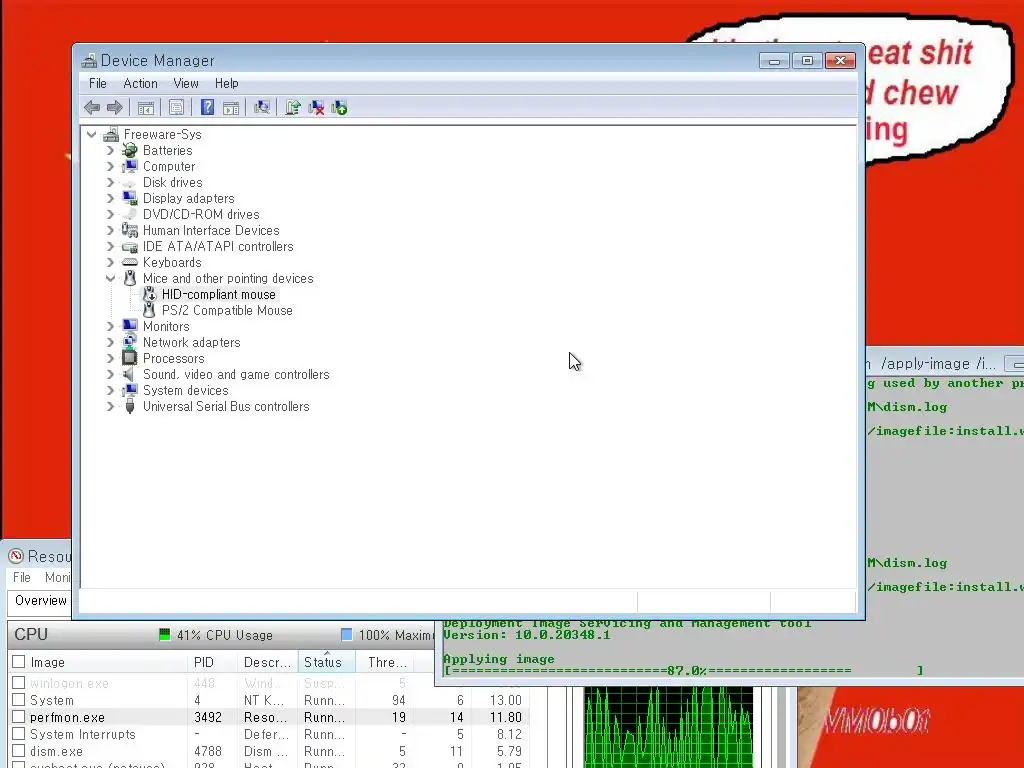The width and height of the screenshot is (1024, 768).
Task: Click the Back arrow in Device Manager toolbar
Action: pyautogui.click(x=92, y=108)
